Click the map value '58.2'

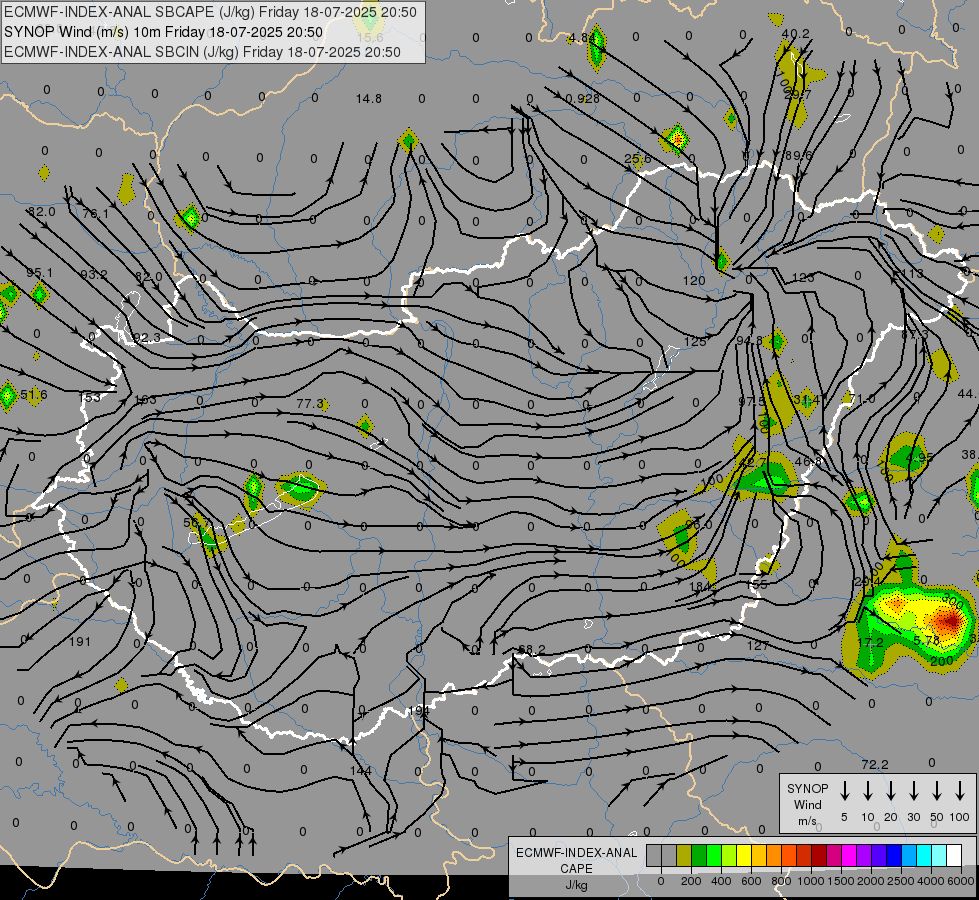pos(532,650)
